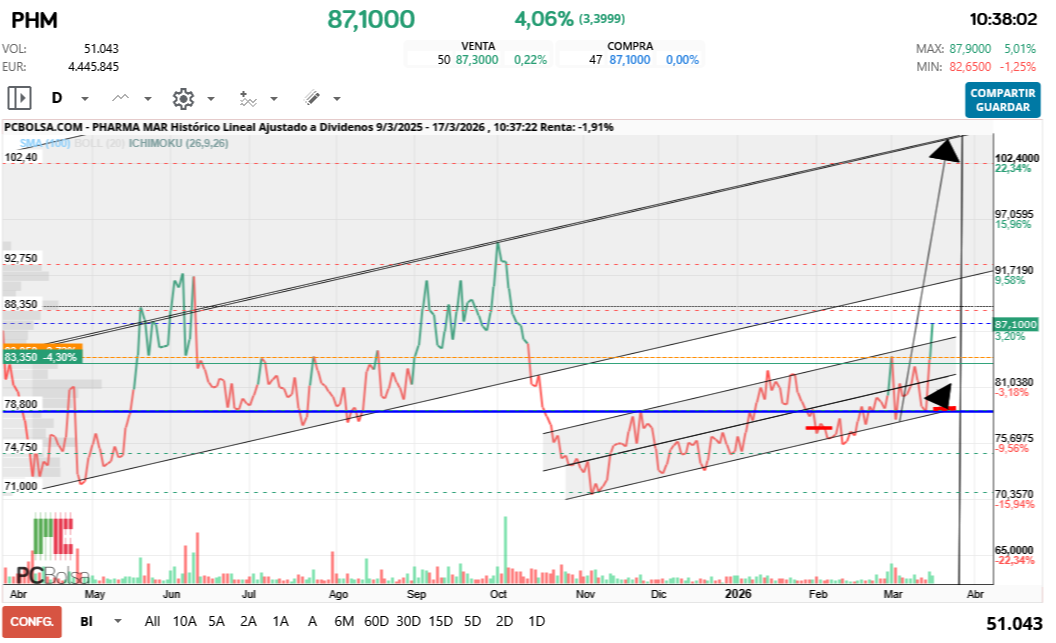Viewport: 1056px width, 643px height.
Task: Expand the BI dropdown in bottom bar
Action: pyautogui.click(x=119, y=621)
